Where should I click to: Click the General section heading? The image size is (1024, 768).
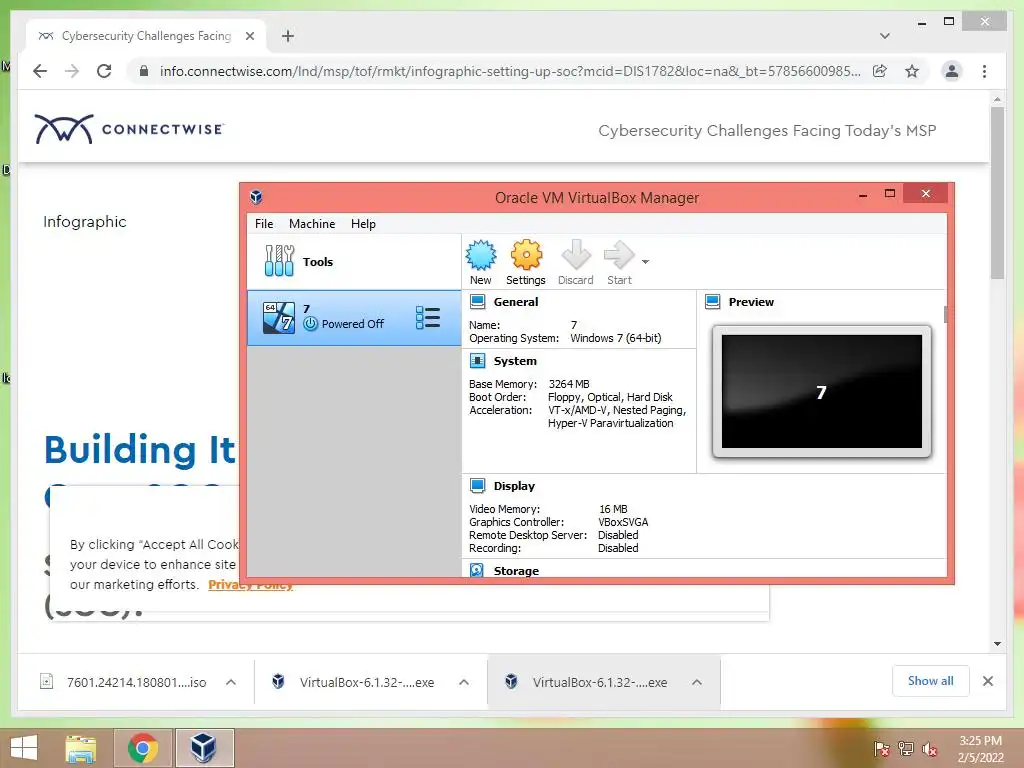tap(516, 302)
